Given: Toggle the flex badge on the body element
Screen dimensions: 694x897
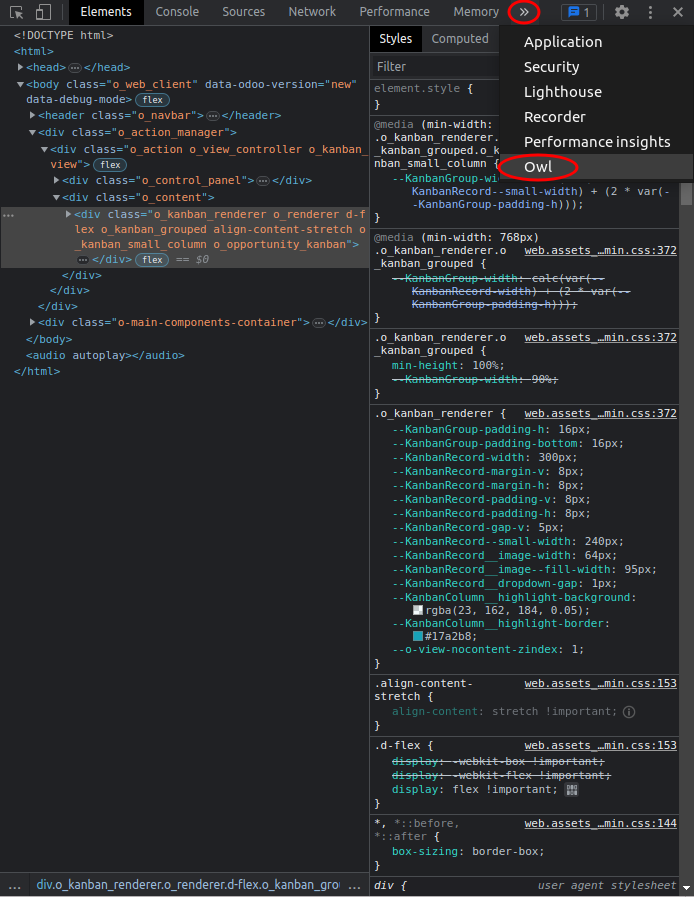Looking at the screenshot, I should (152, 100).
